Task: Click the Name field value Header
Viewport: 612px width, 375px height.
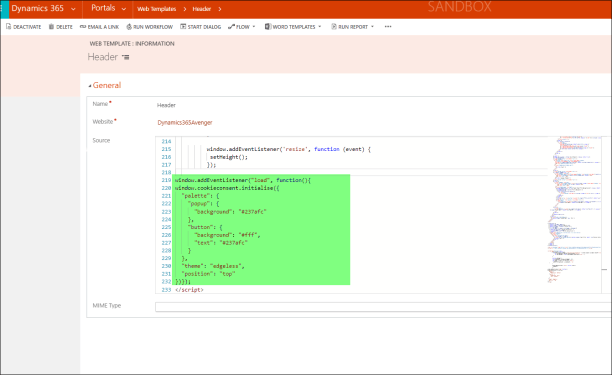Action: click(166, 105)
